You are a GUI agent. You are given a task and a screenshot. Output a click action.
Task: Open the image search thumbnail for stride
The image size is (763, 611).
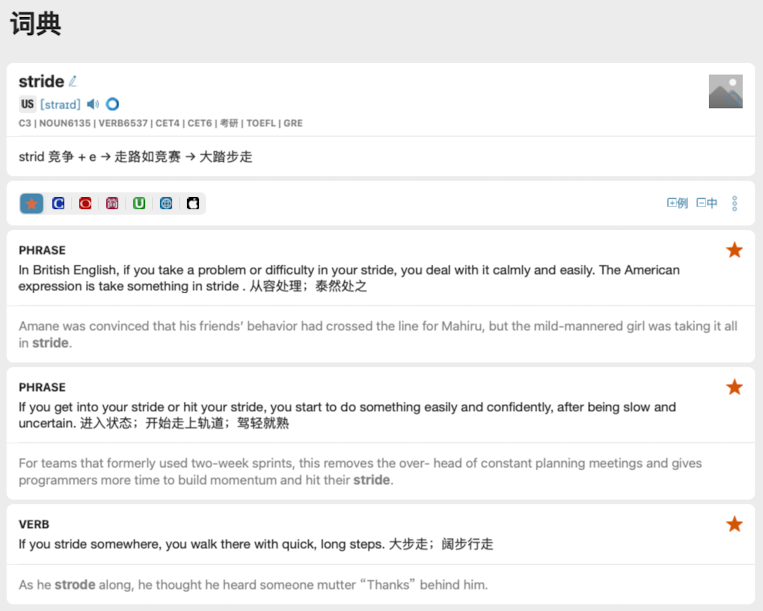click(725, 91)
